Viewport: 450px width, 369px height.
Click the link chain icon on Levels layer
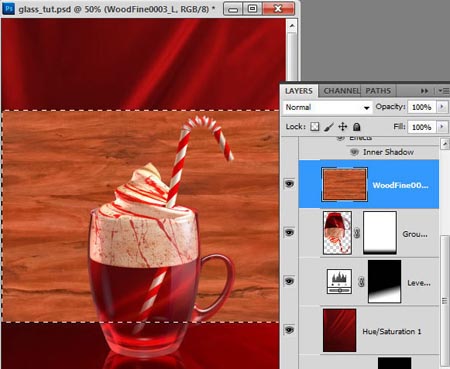click(x=361, y=282)
